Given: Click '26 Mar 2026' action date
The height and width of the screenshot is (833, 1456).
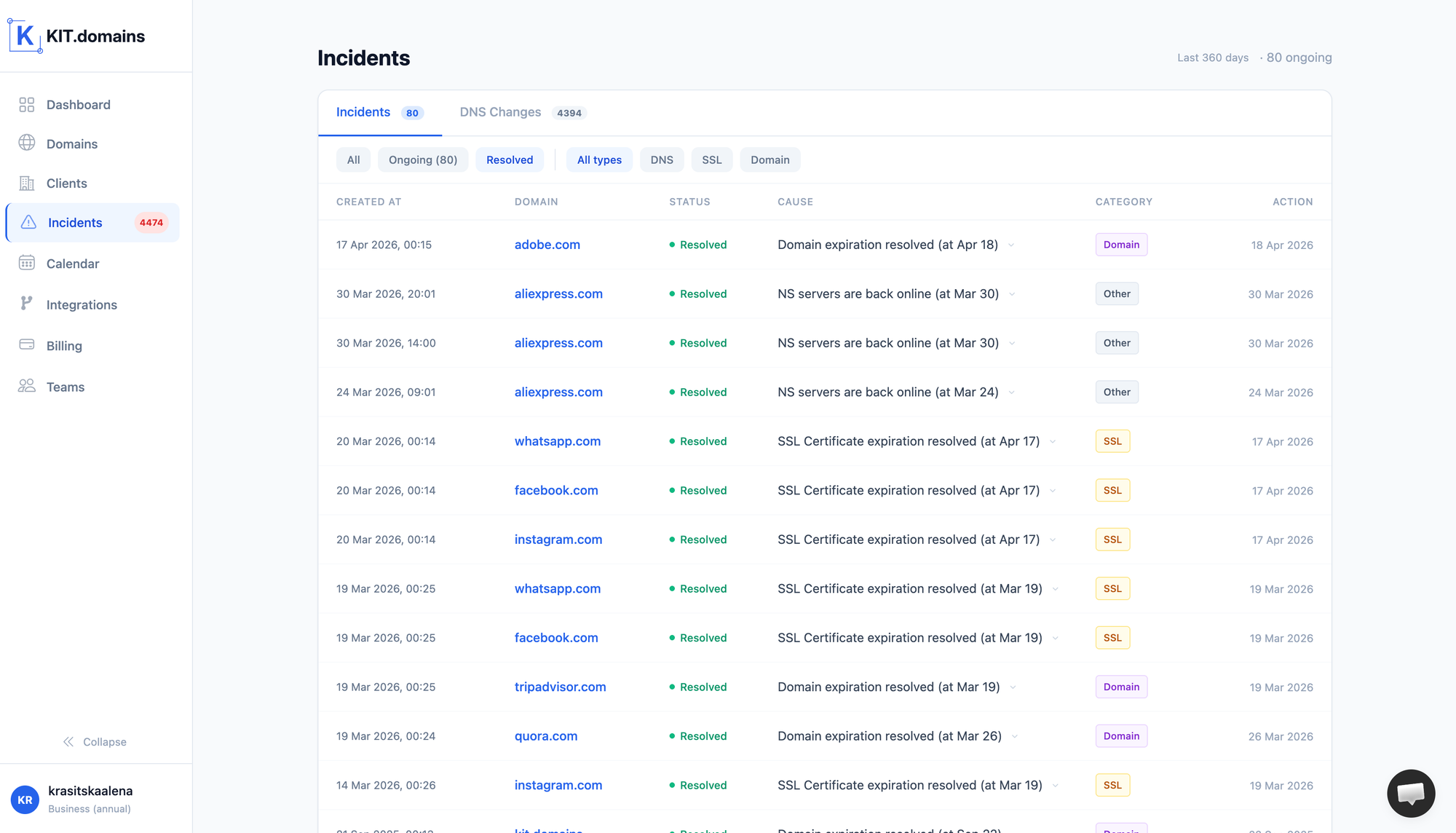Looking at the screenshot, I should [x=1281, y=737].
